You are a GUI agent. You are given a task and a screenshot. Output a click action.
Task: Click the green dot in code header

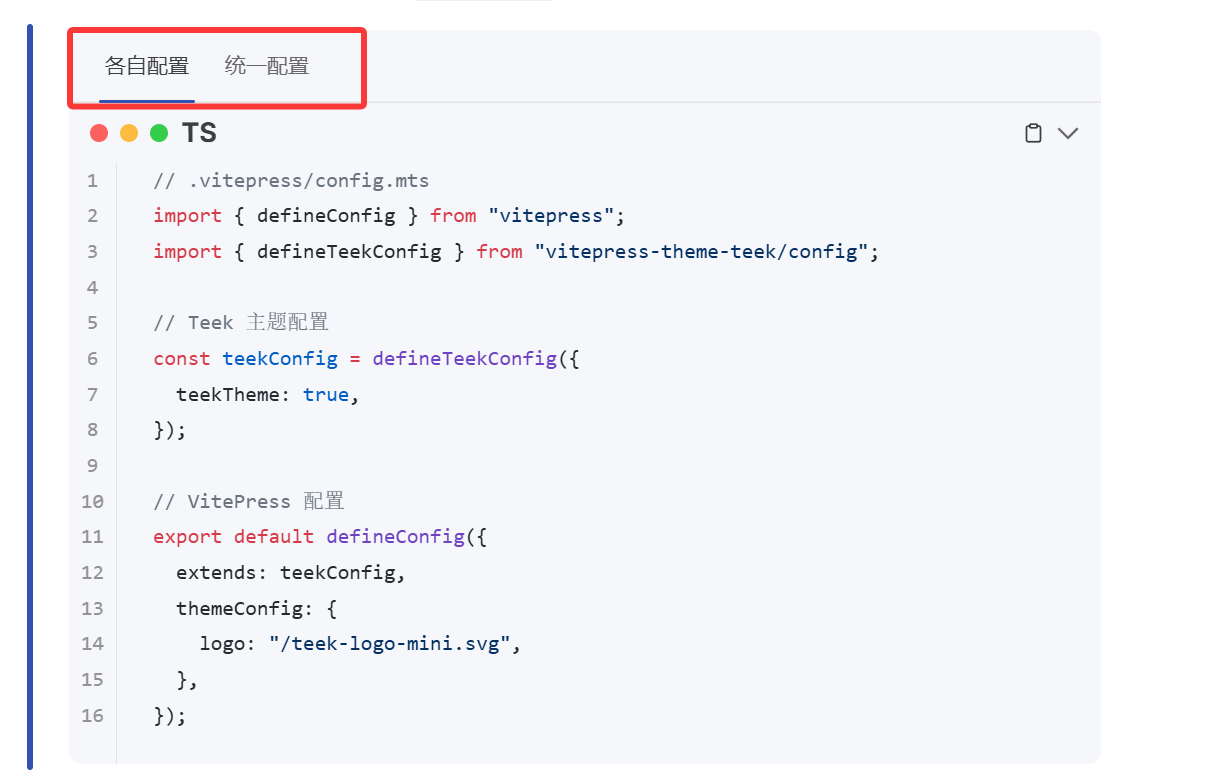tap(159, 133)
